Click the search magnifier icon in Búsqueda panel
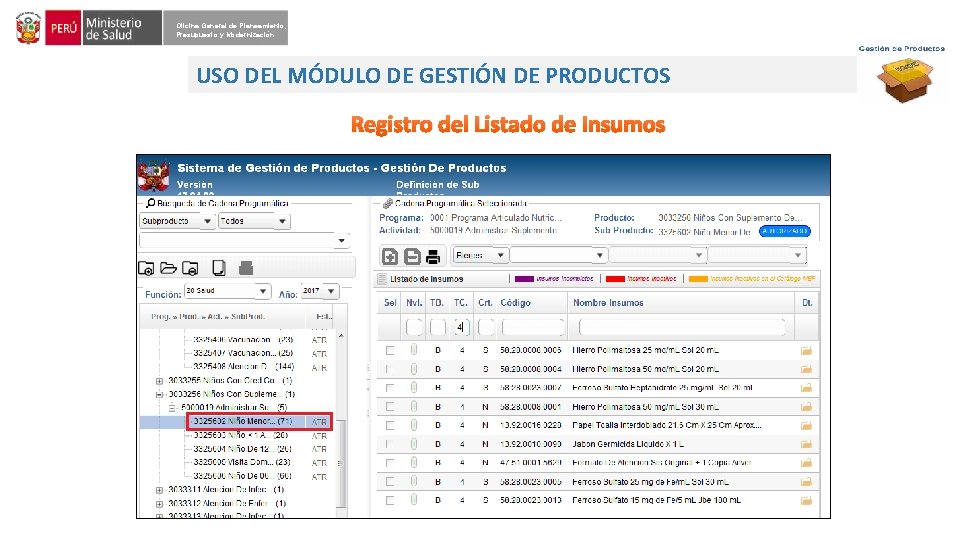Viewport: 960px width, 540px height. point(151,203)
